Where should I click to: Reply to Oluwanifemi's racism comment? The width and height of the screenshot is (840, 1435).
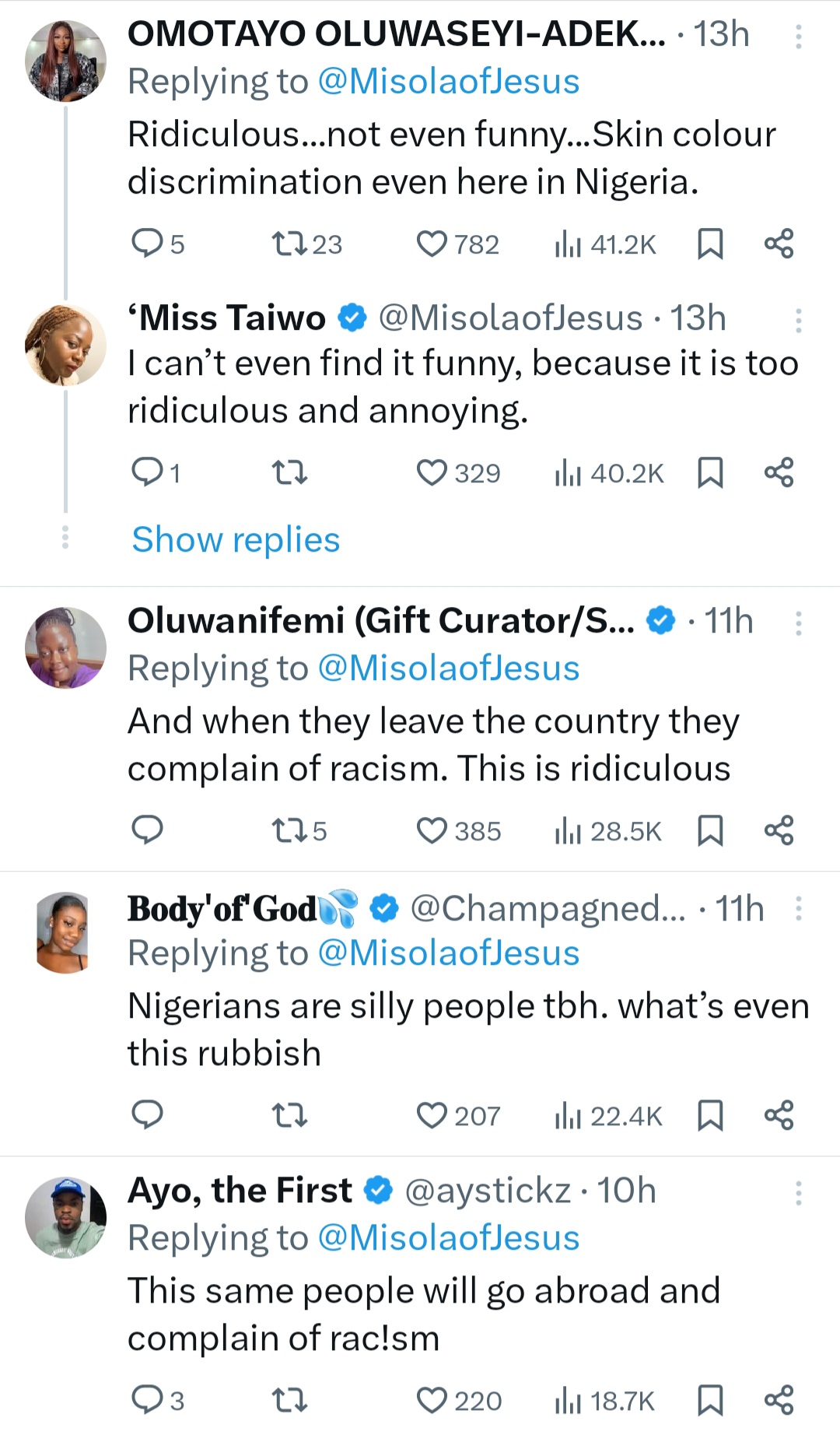pos(146,830)
